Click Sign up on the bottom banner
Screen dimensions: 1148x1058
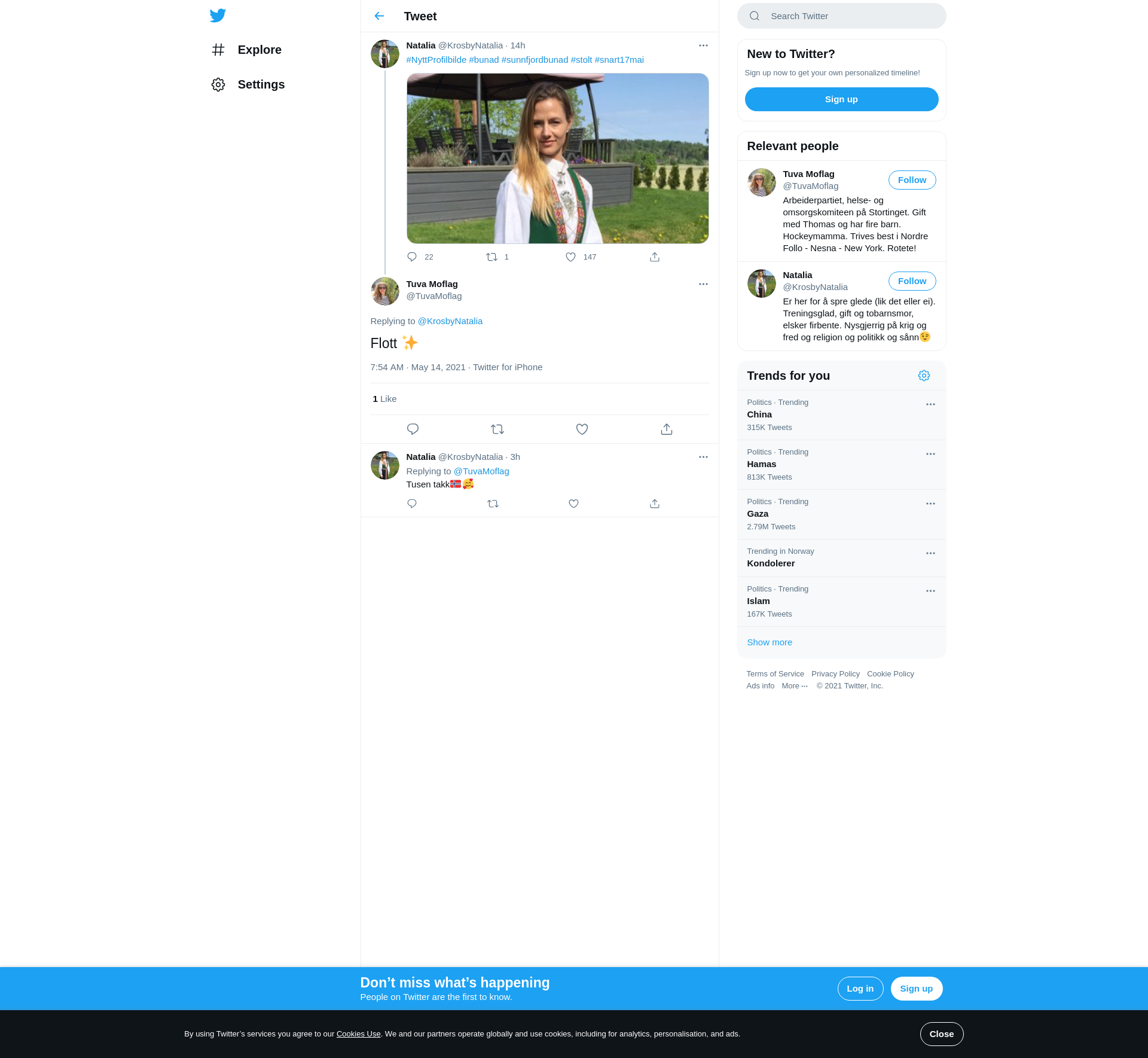[917, 989]
